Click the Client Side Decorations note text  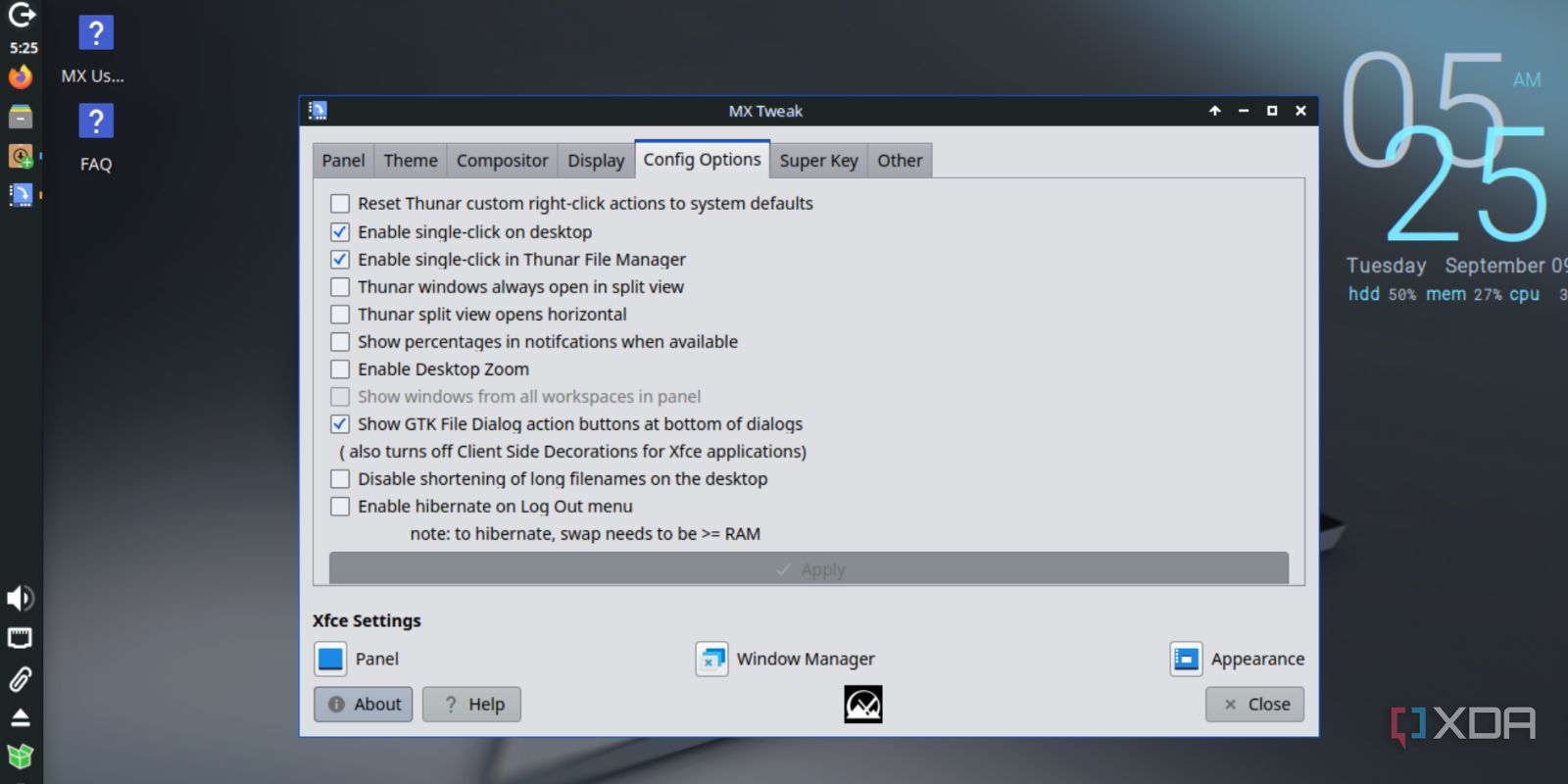[573, 452]
